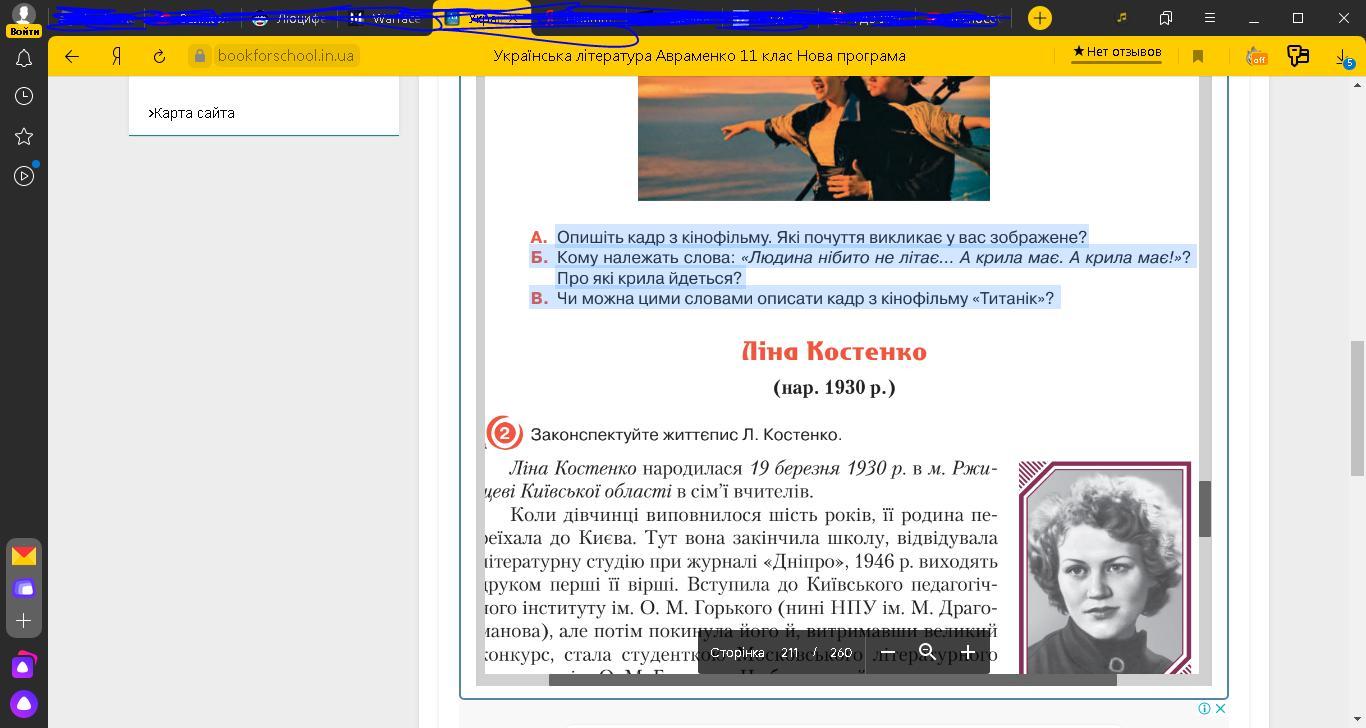
Task: Click the music note icon in title bar
Action: [1122, 18]
